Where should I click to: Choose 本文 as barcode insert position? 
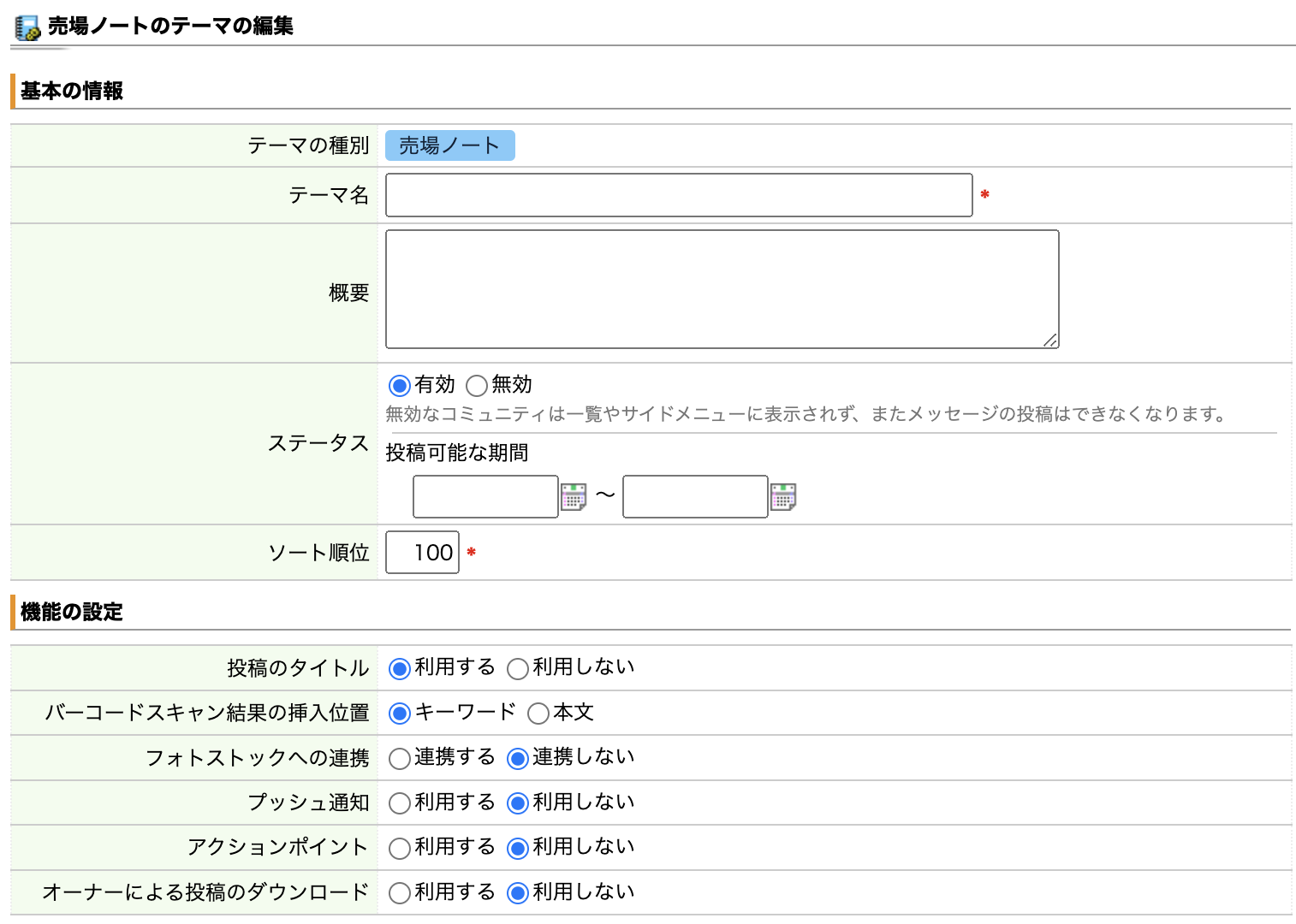[538, 714]
